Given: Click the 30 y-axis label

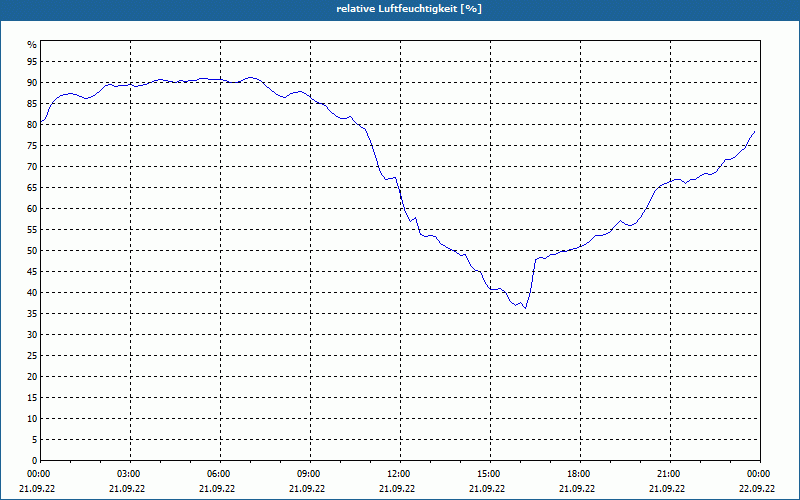Looking at the screenshot, I should coord(32,335).
